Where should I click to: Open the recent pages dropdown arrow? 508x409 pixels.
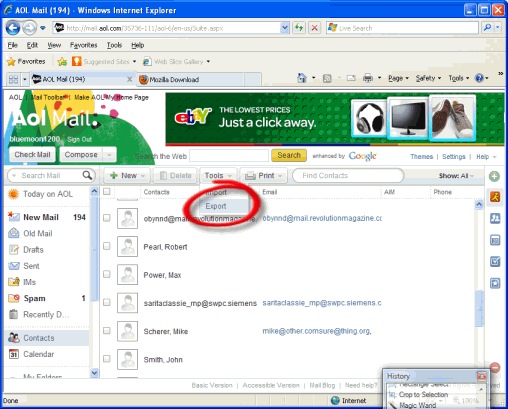[x=43, y=28]
